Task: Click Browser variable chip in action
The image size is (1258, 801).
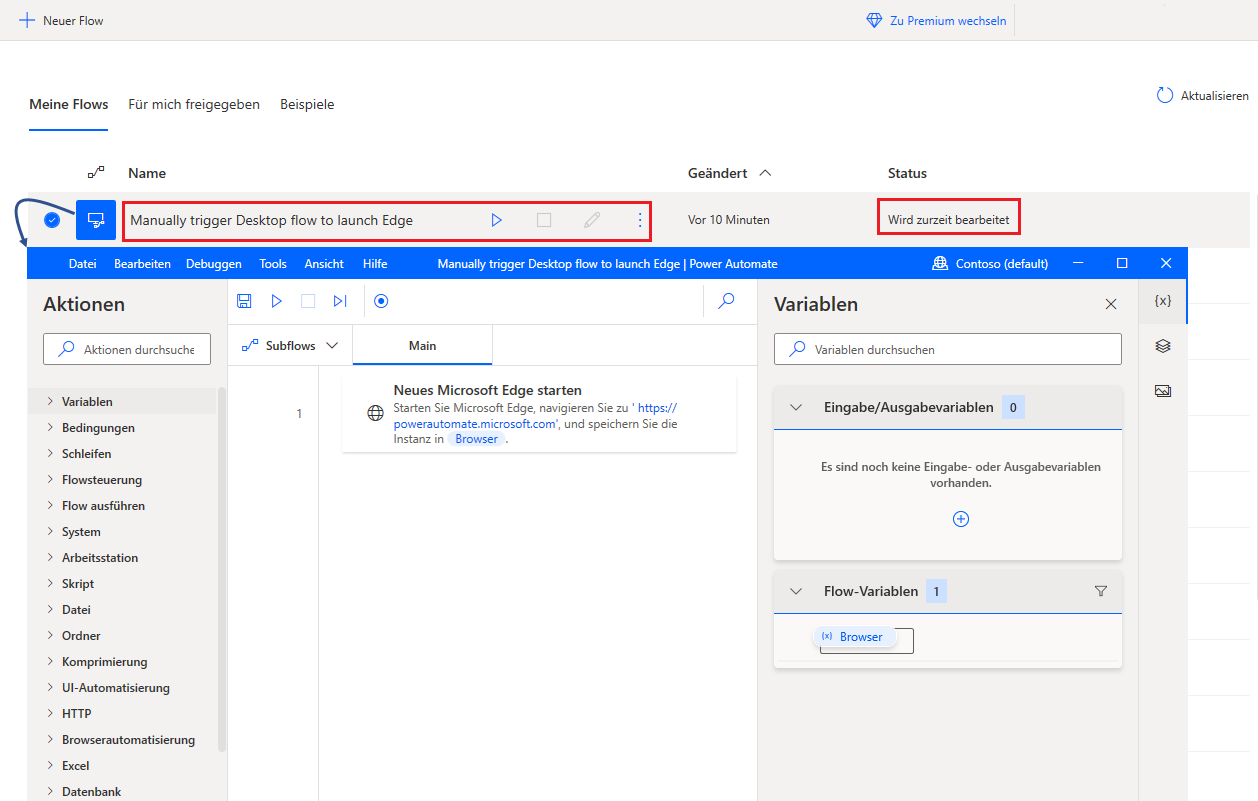Action: (476, 439)
